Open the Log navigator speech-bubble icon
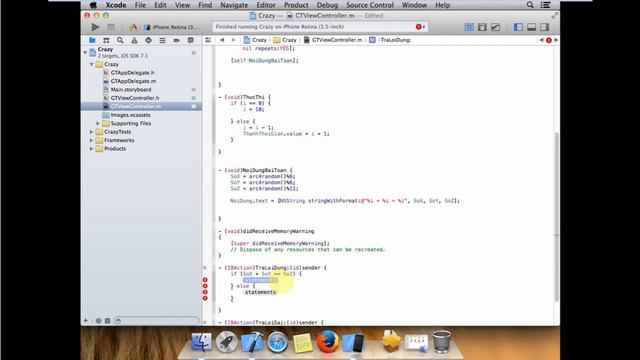This screenshot has width=640, height=360. pos(190,40)
